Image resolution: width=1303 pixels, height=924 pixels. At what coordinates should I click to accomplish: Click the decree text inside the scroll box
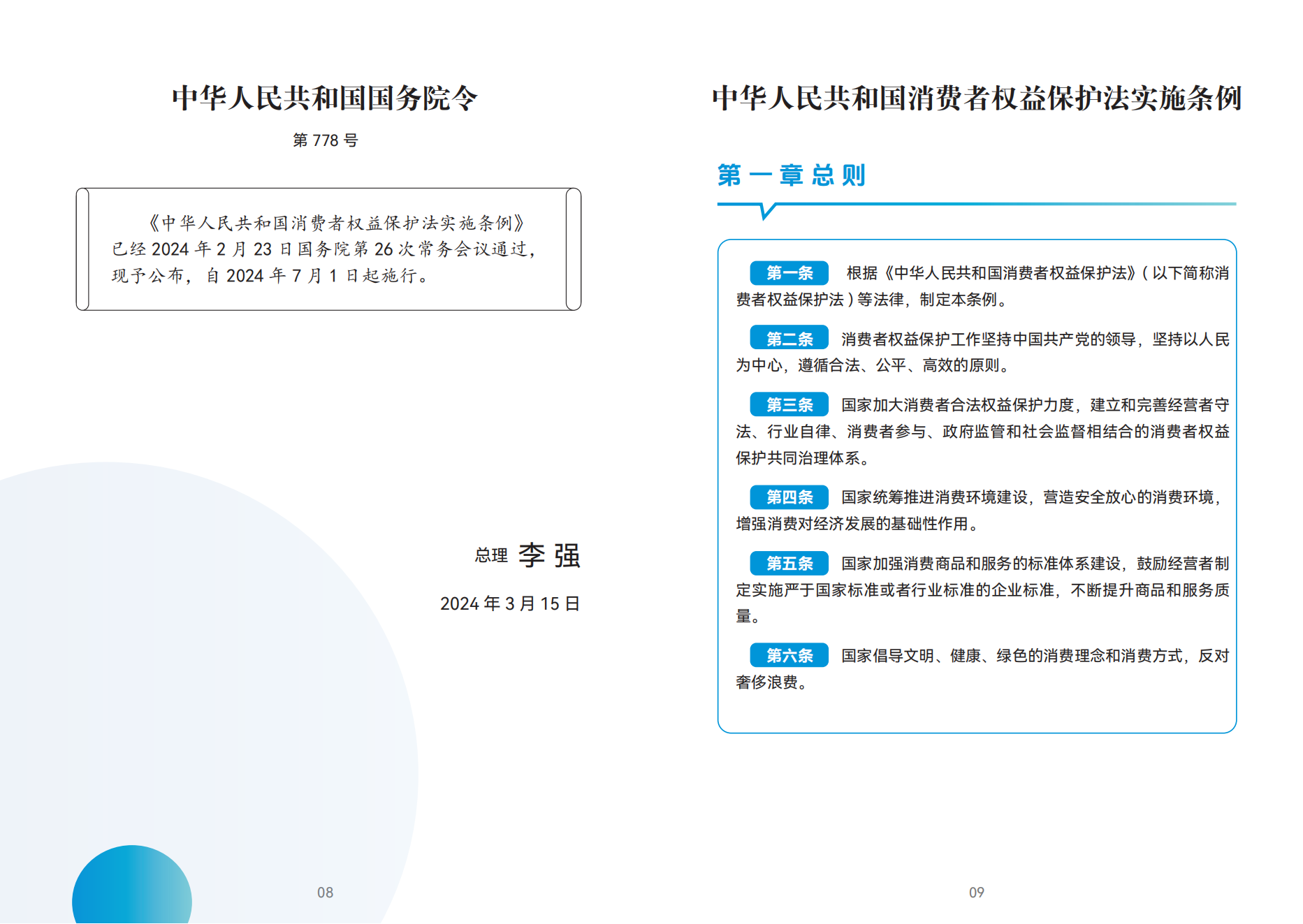click(325, 249)
